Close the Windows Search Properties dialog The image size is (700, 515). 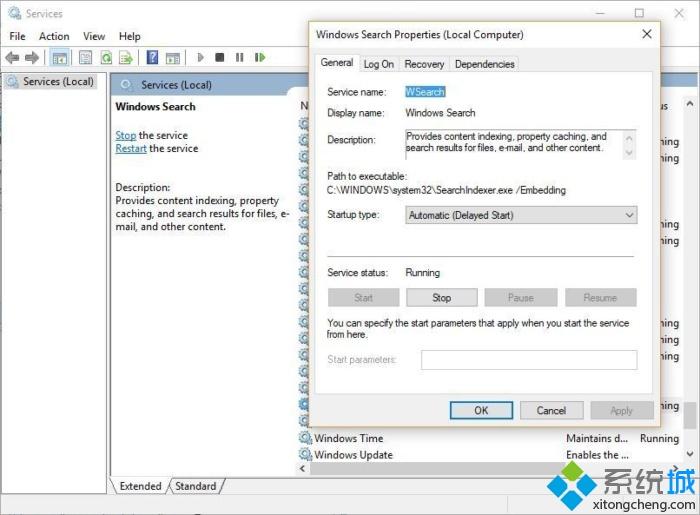[x=646, y=34]
